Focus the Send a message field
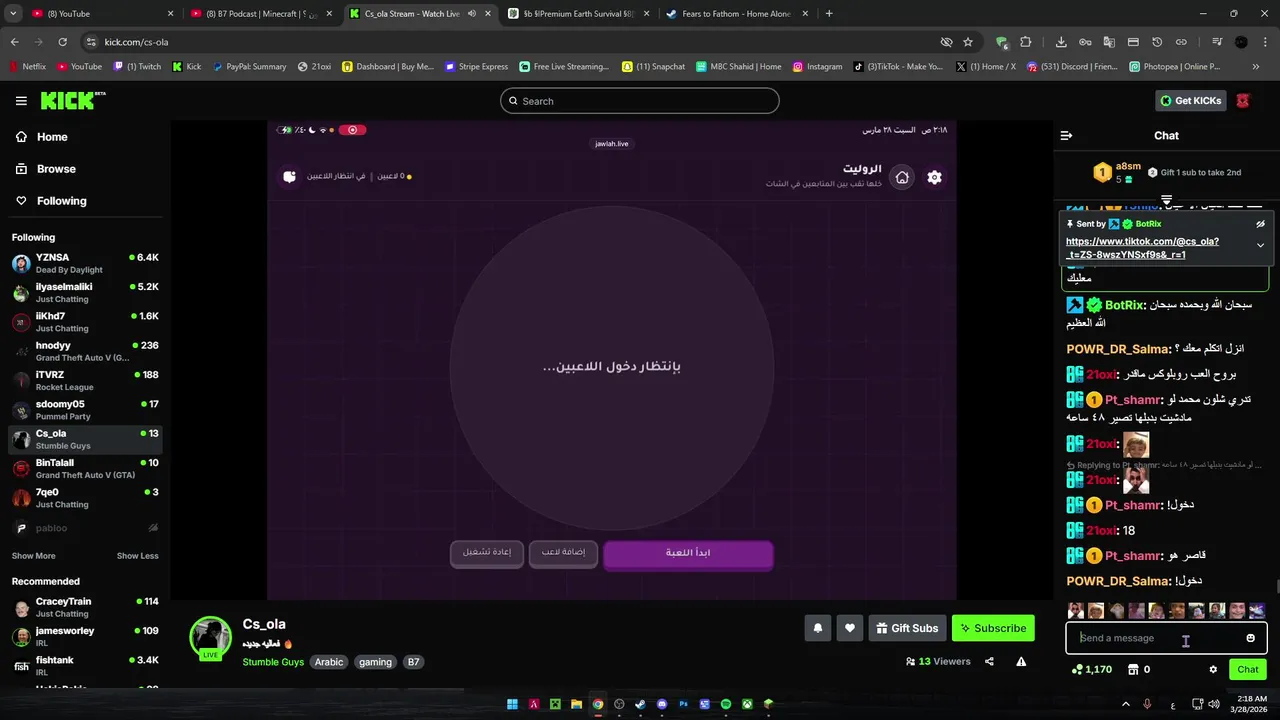1280x720 pixels. pyautogui.click(x=1166, y=638)
